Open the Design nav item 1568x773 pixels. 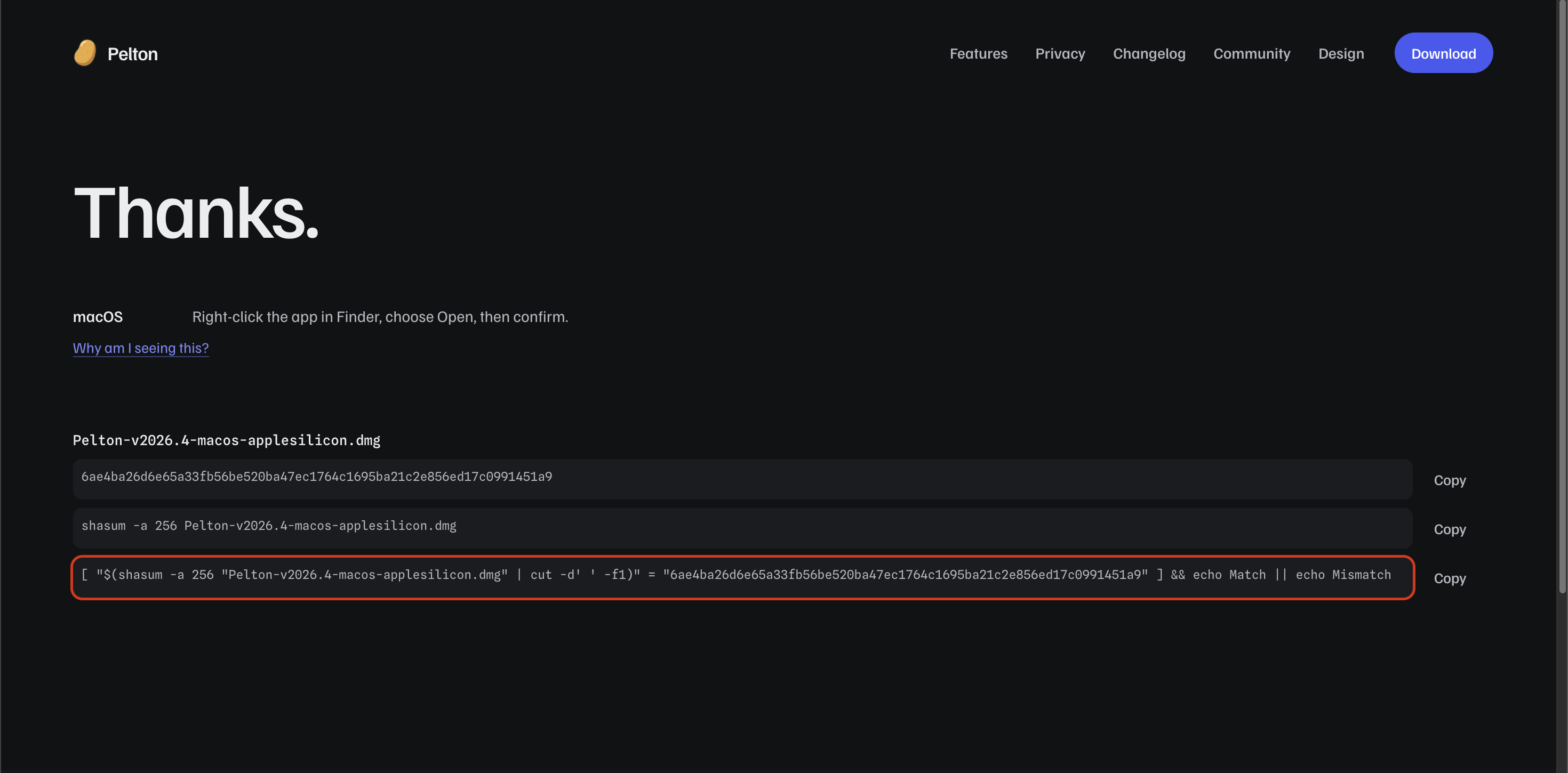pos(1341,53)
